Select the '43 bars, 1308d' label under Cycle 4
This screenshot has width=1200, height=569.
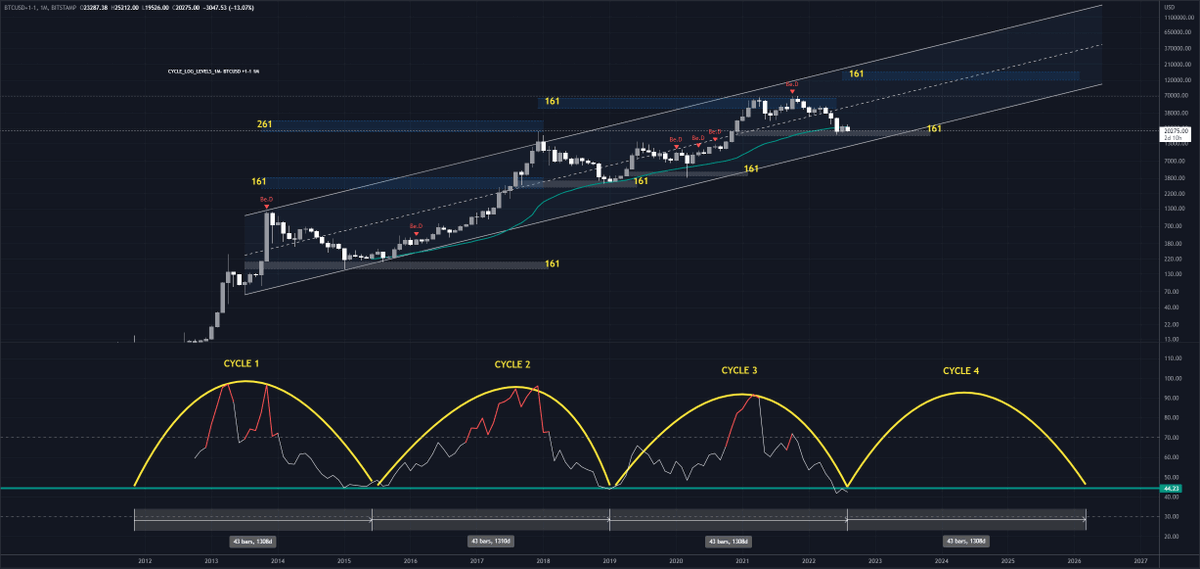966,541
